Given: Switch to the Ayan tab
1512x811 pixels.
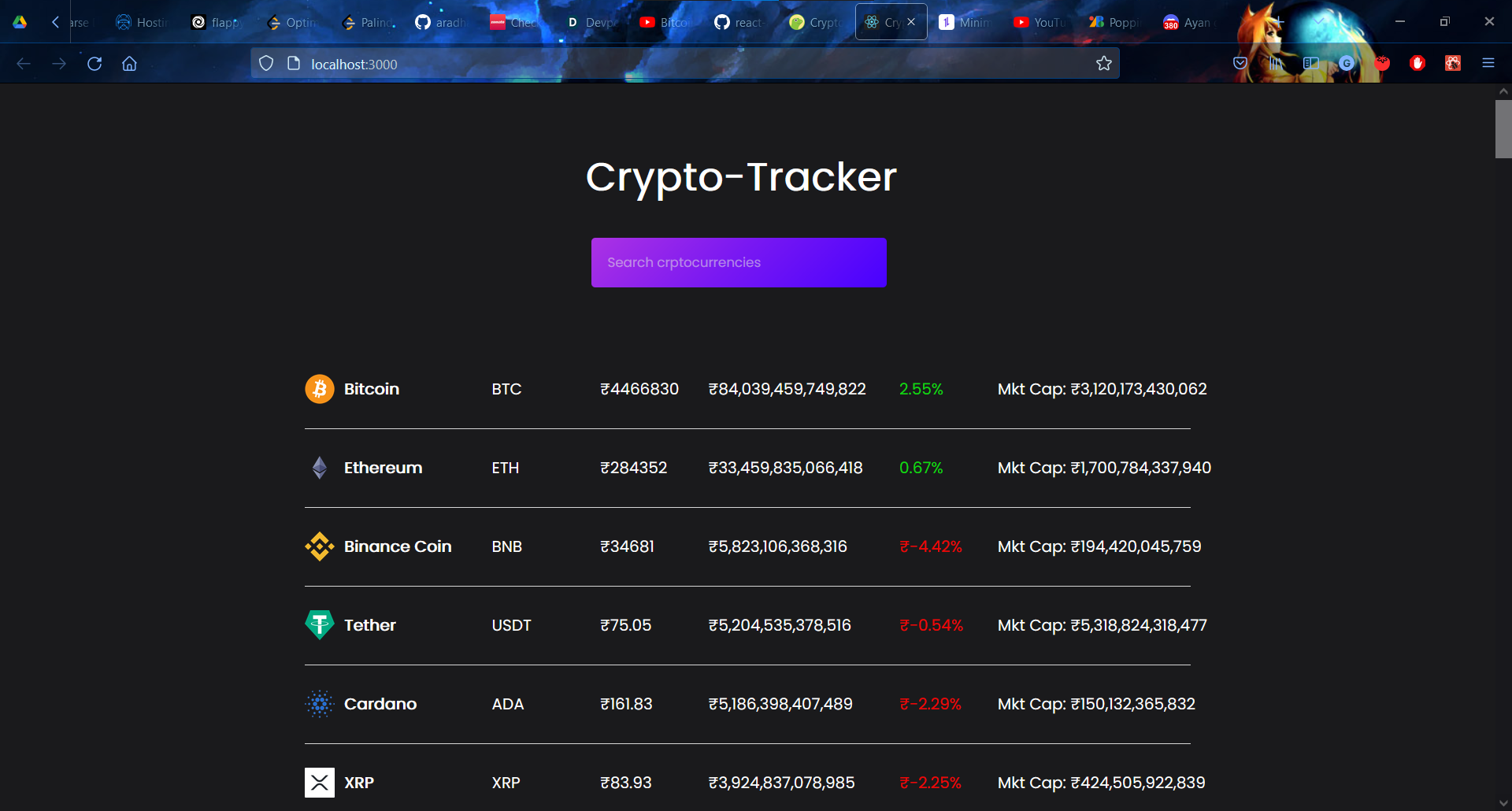Looking at the screenshot, I should pos(1191,22).
